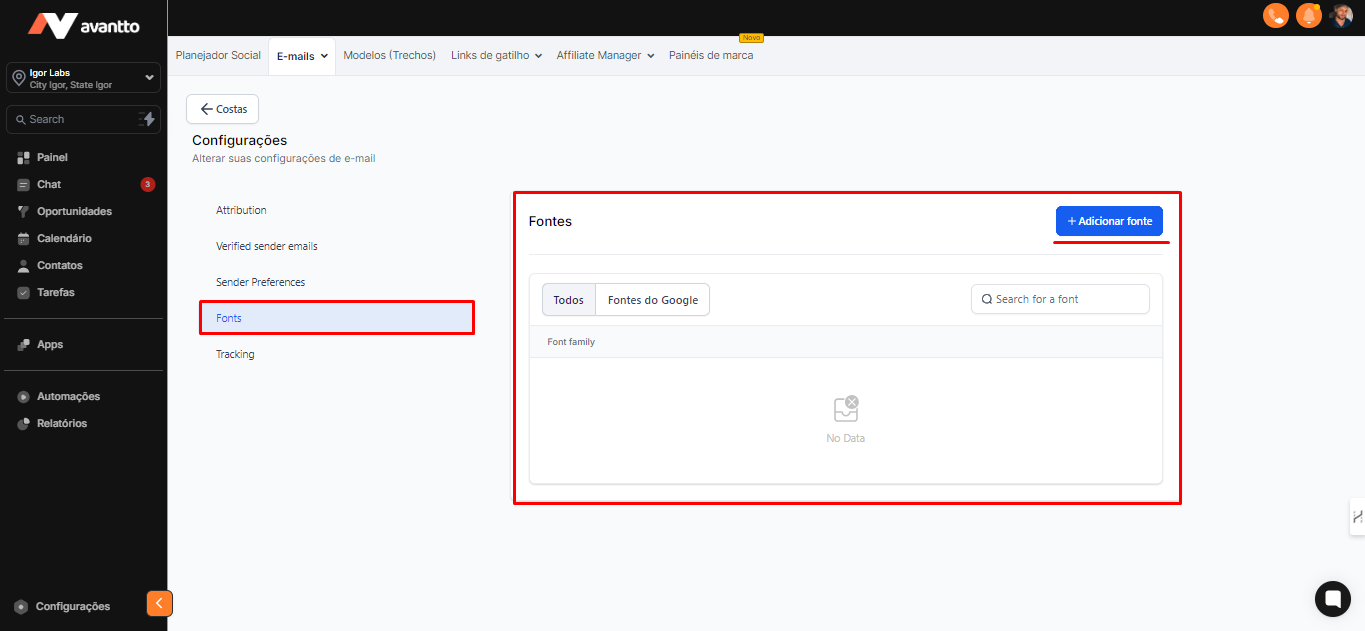
Task: Go to Relatórios in sidebar
Action: (x=62, y=423)
